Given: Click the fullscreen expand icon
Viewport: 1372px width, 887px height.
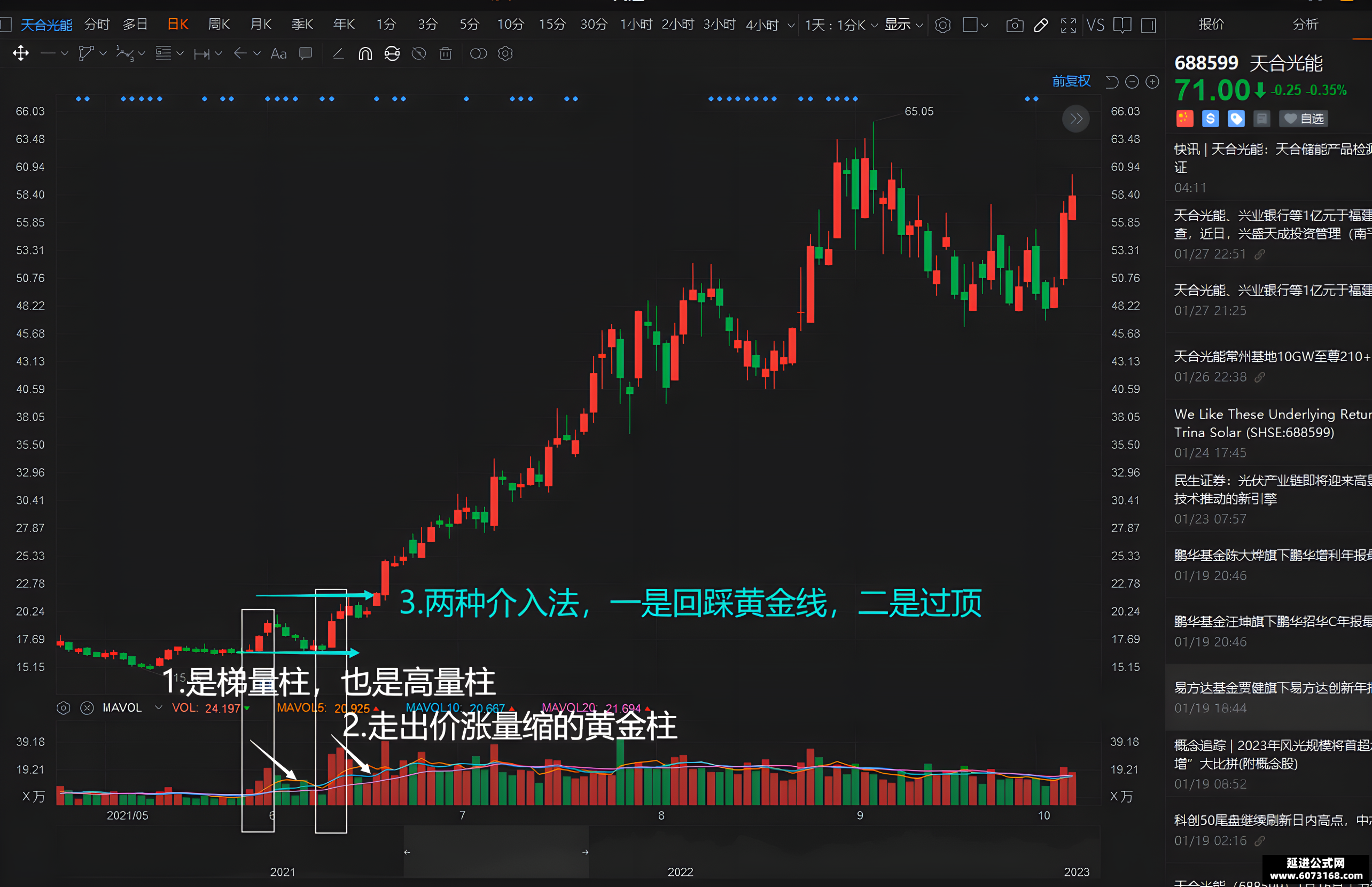Looking at the screenshot, I should click(1068, 25).
